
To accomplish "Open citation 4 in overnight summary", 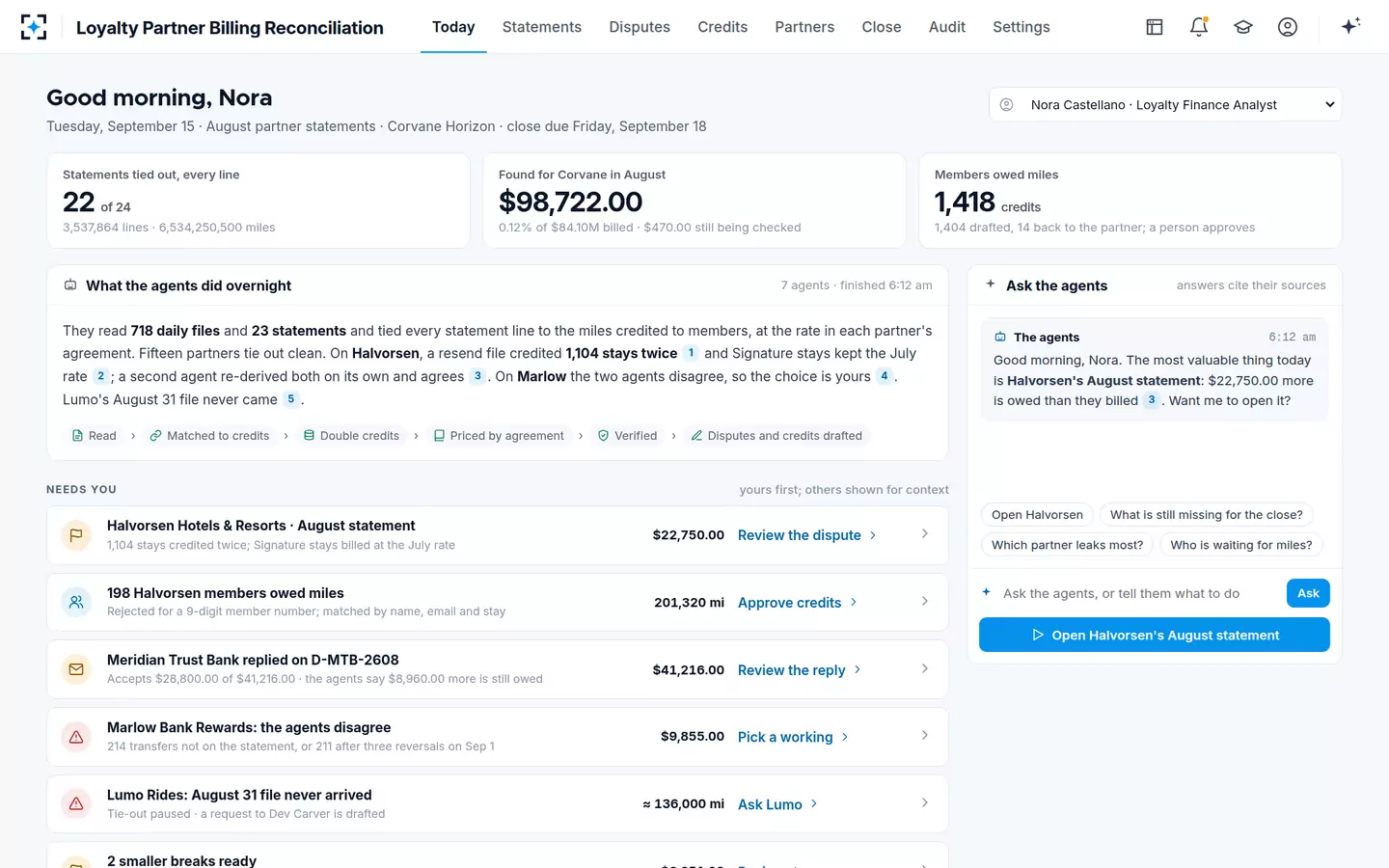I will tap(884, 376).
